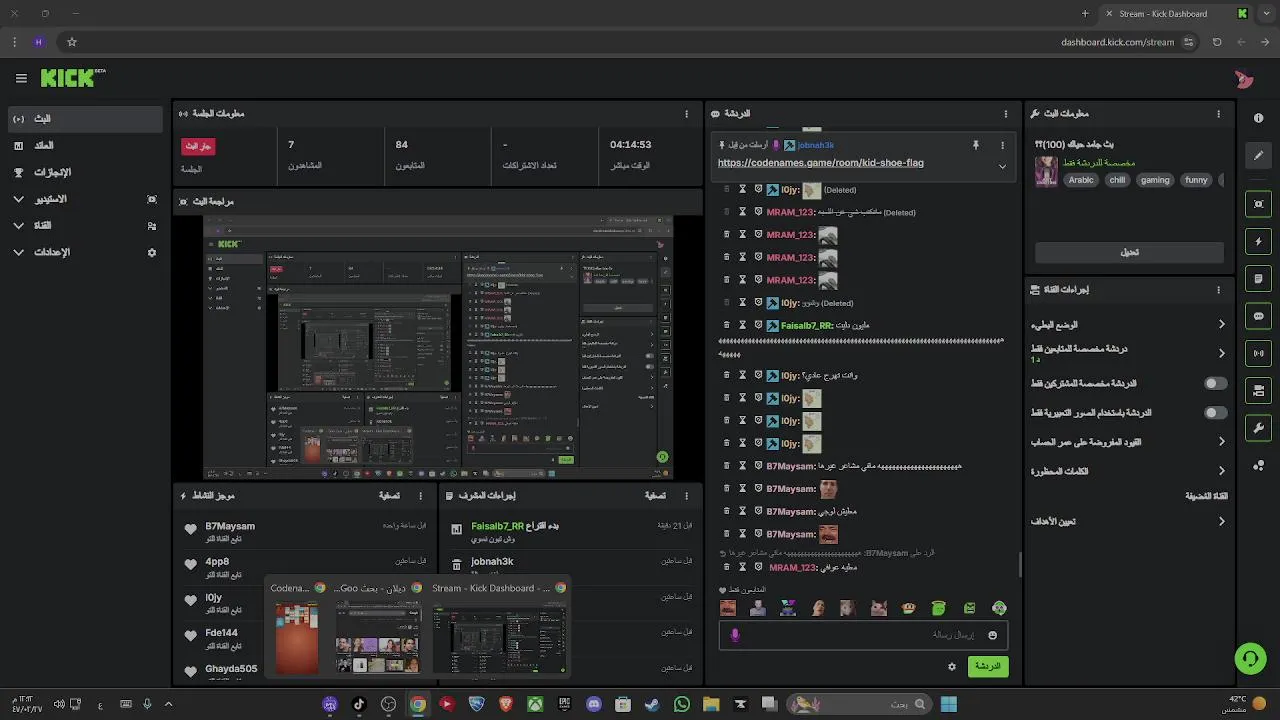Click the pencil edit icon in right rail
This screenshot has height=720, width=1280.
pos(1258,155)
